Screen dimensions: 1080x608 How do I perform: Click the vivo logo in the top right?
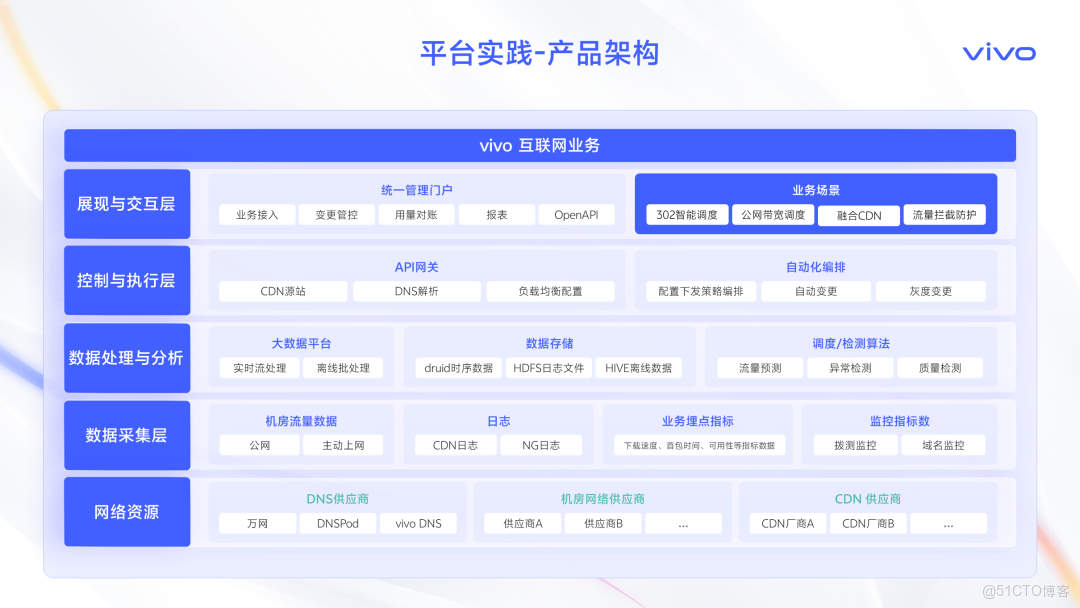1000,53
